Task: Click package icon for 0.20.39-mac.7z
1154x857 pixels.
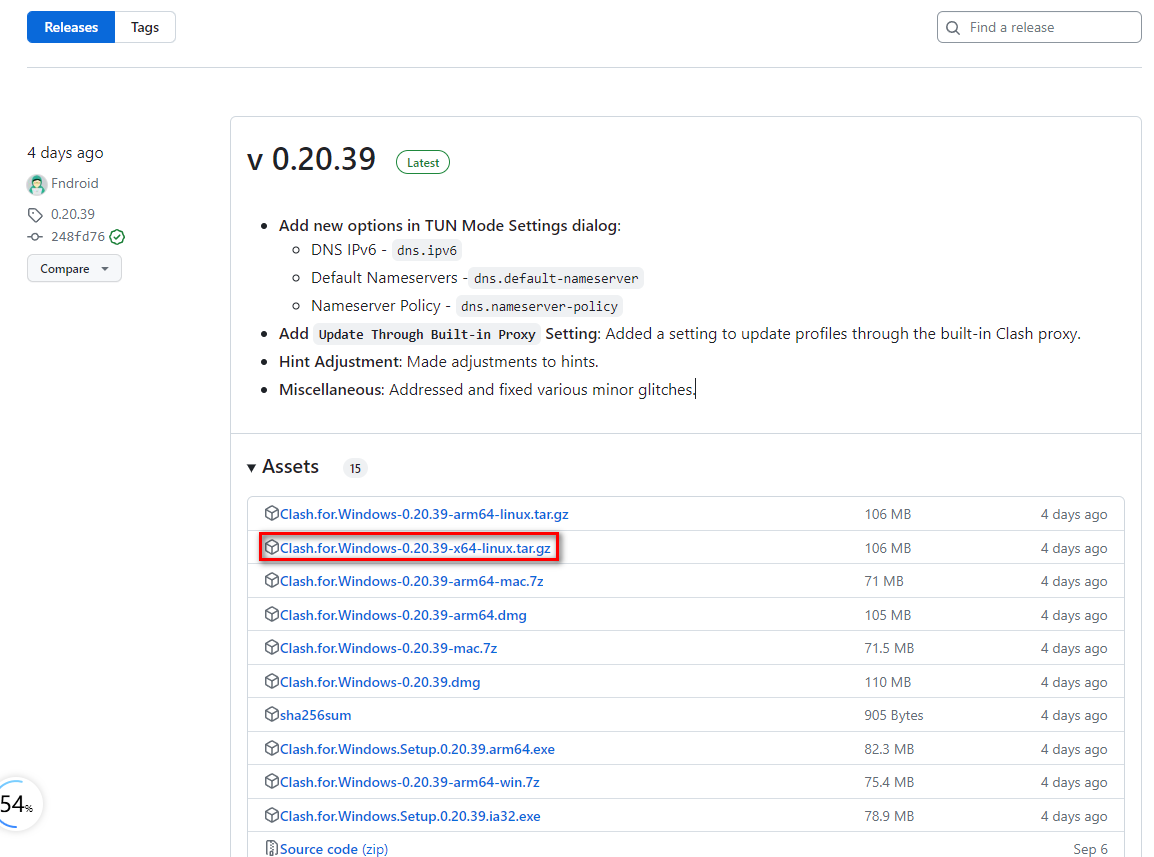Action: (x=272, y=647)
